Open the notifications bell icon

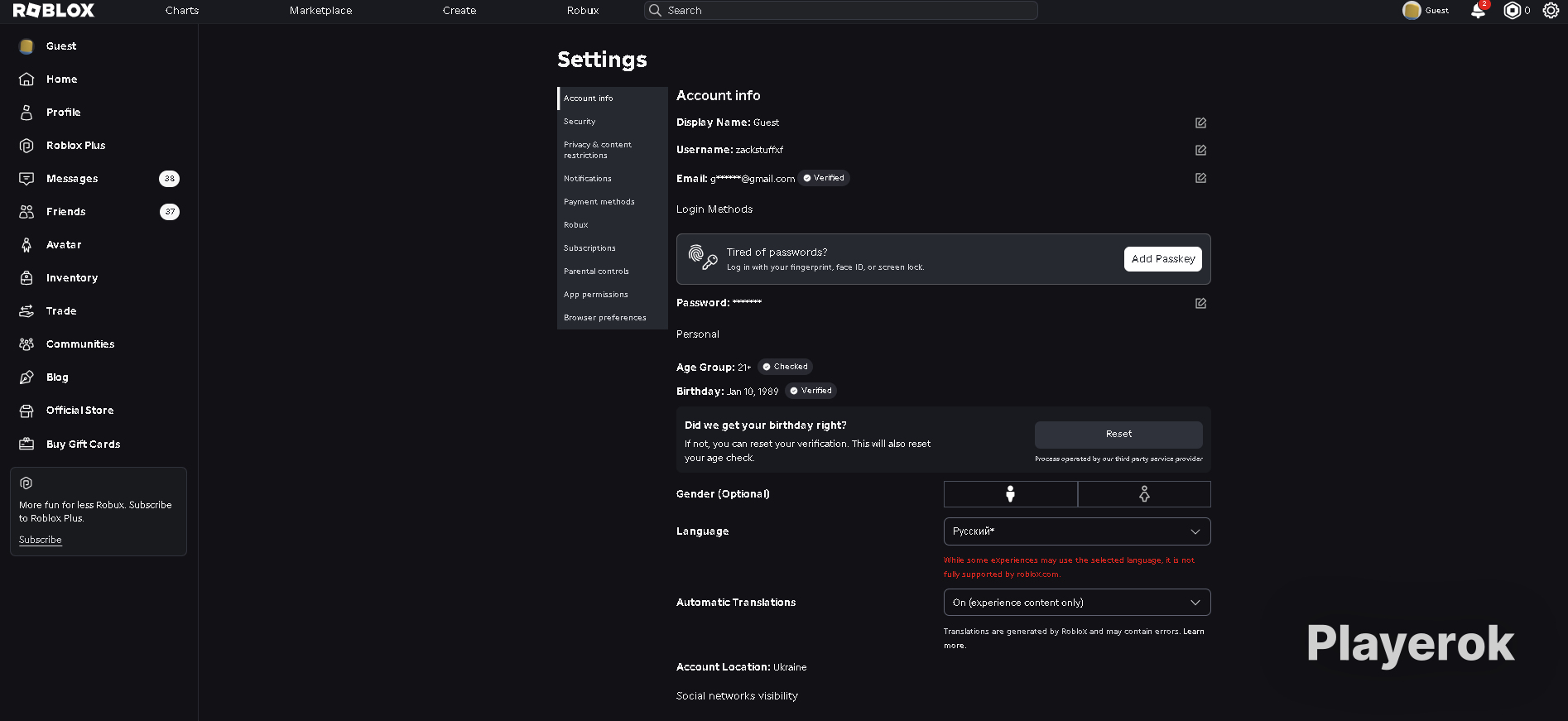click(x=1478, y=11)
